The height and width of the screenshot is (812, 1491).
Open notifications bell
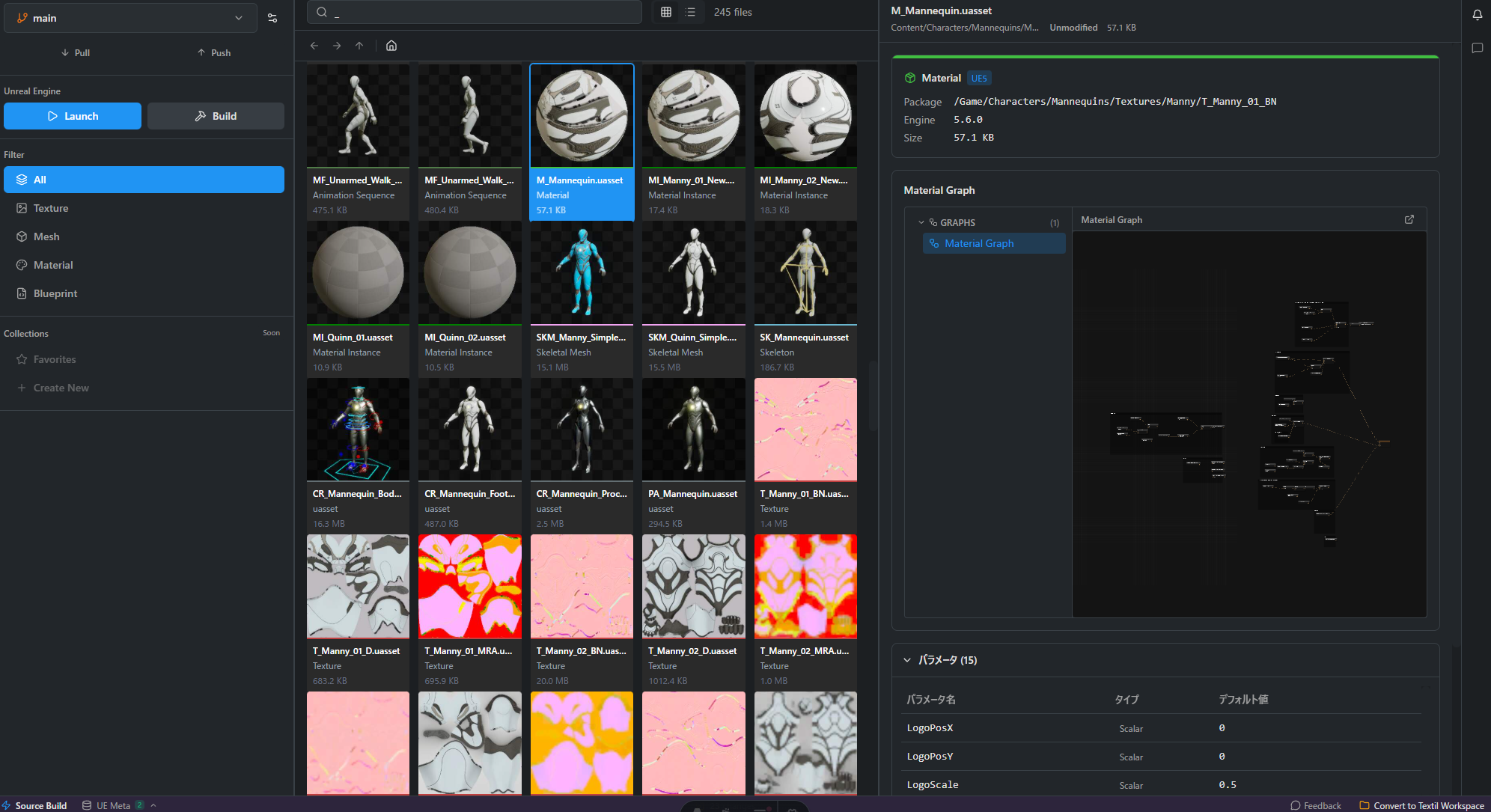click(1477, 15)
